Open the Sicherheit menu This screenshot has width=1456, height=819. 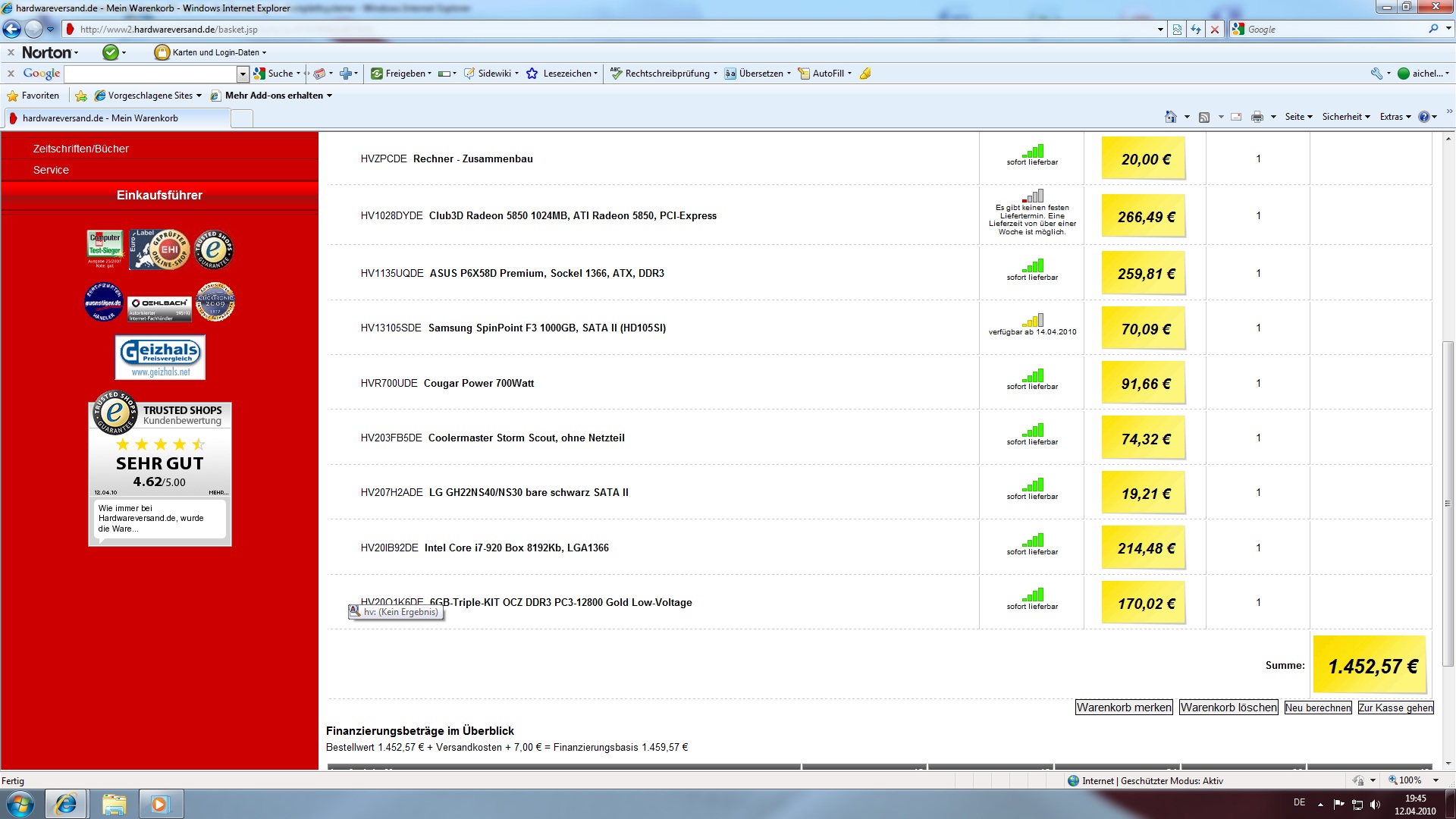[x=1346, y=117]
